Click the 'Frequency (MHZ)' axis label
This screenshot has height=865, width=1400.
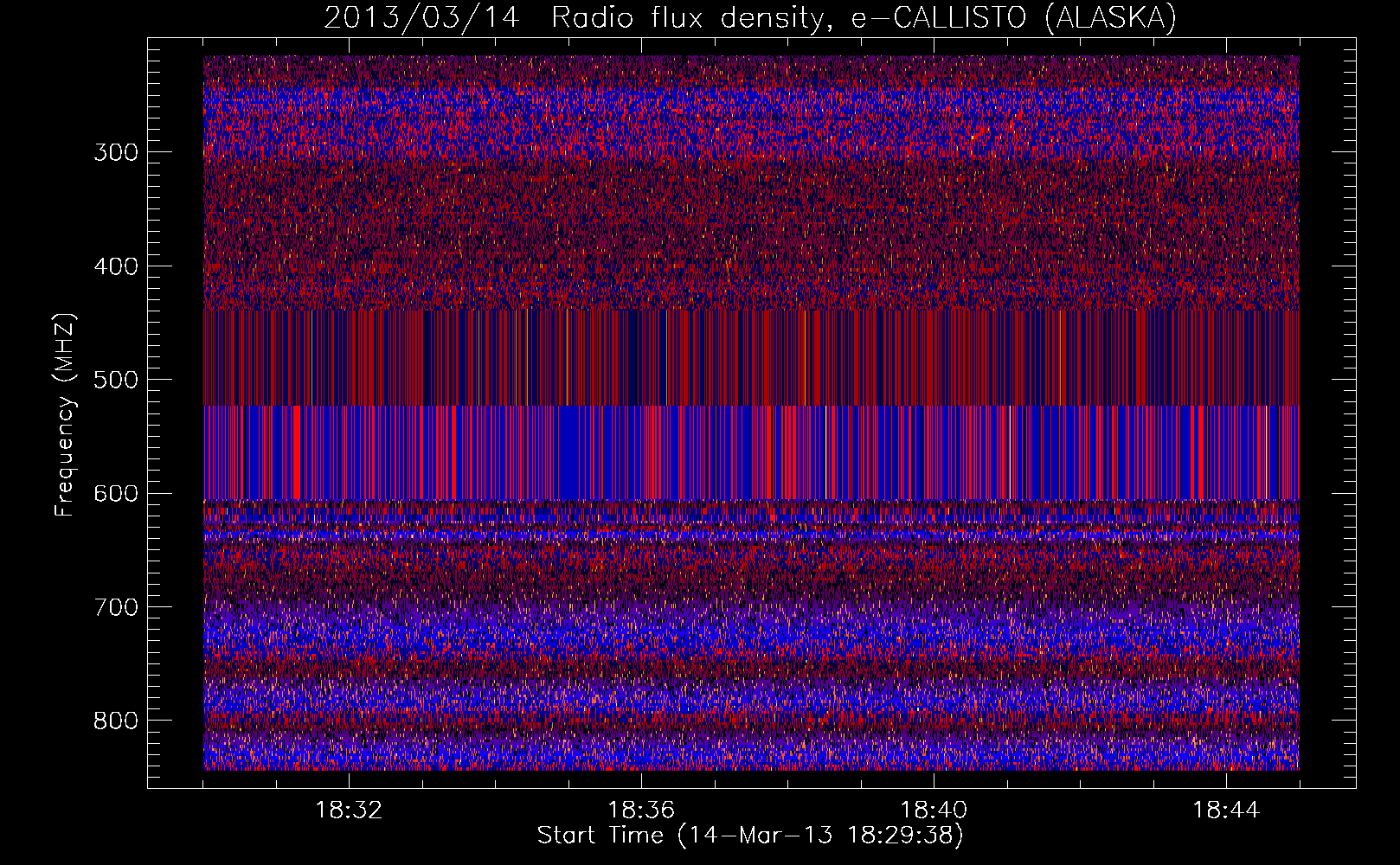(x=65, y=414)
